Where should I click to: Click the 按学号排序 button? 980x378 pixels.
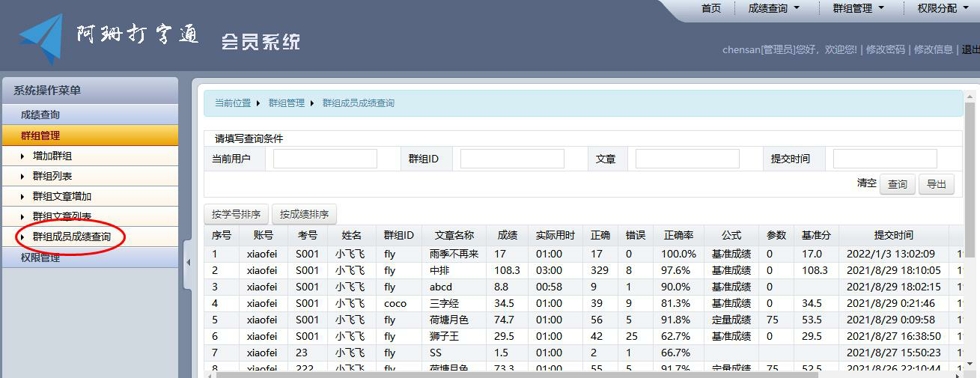pos(236,214)
